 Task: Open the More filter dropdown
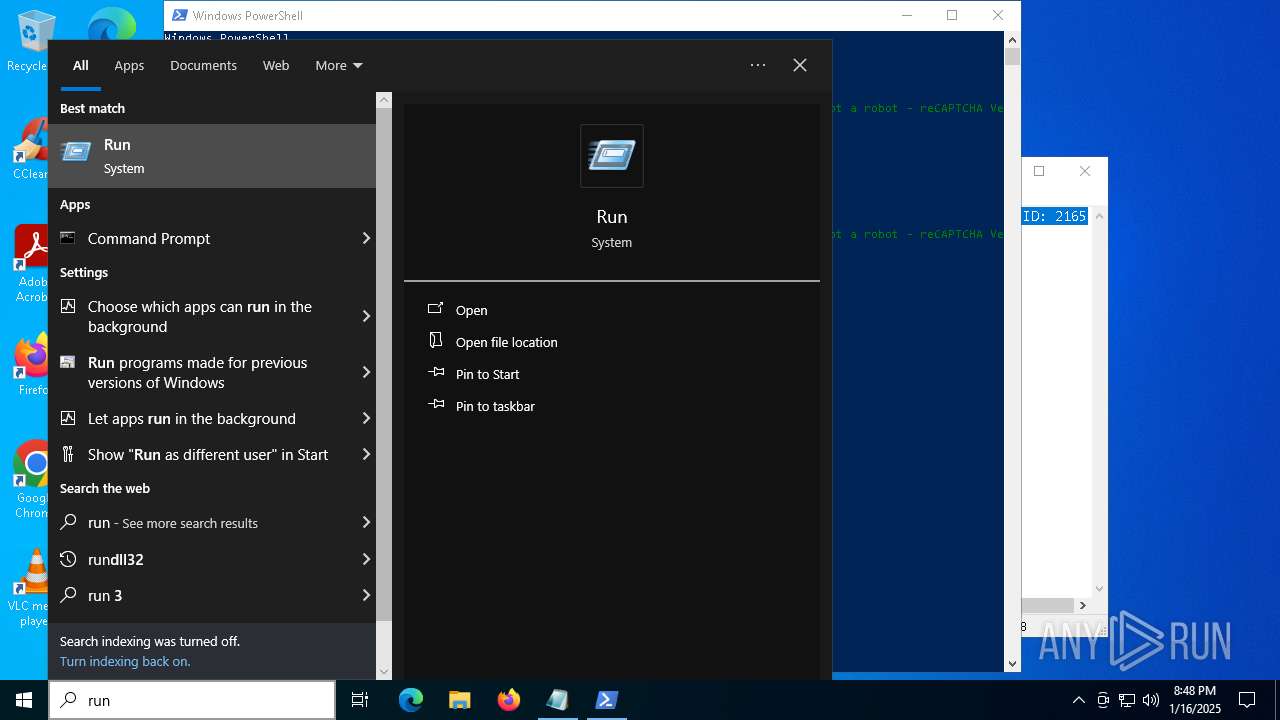click(x=339, y=65)
